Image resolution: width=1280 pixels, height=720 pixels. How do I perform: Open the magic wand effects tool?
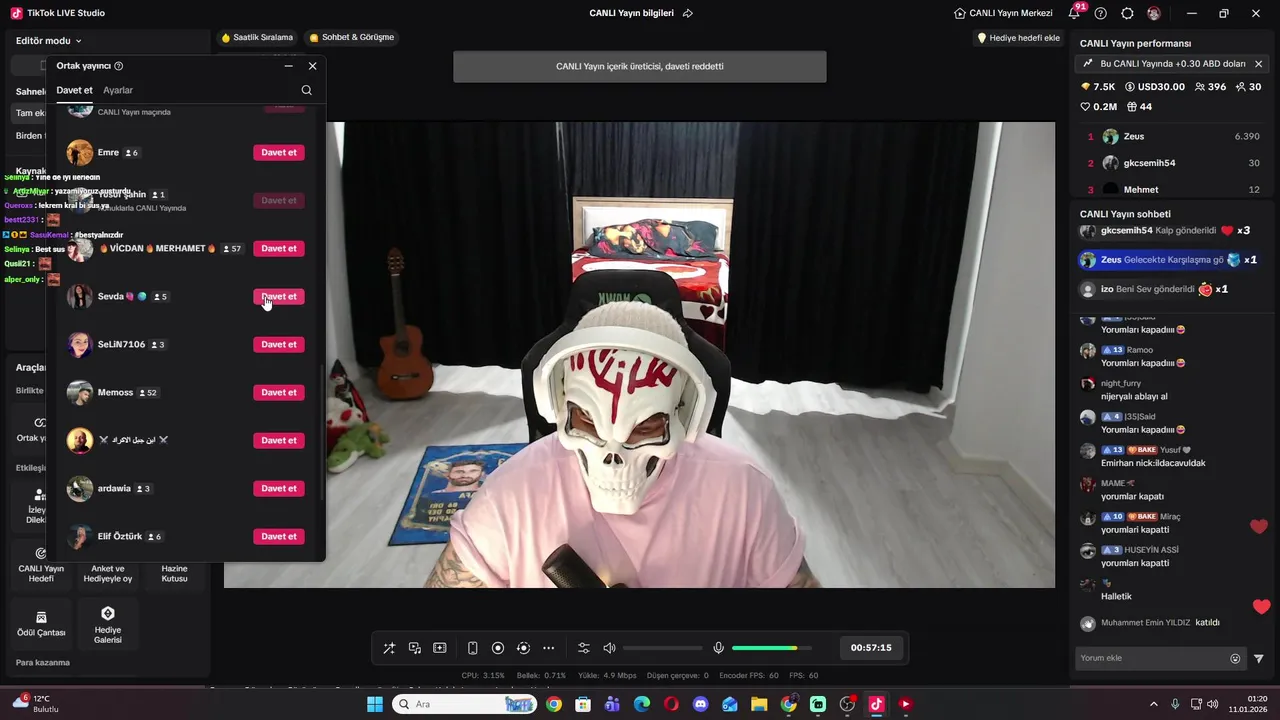[389, 648]
